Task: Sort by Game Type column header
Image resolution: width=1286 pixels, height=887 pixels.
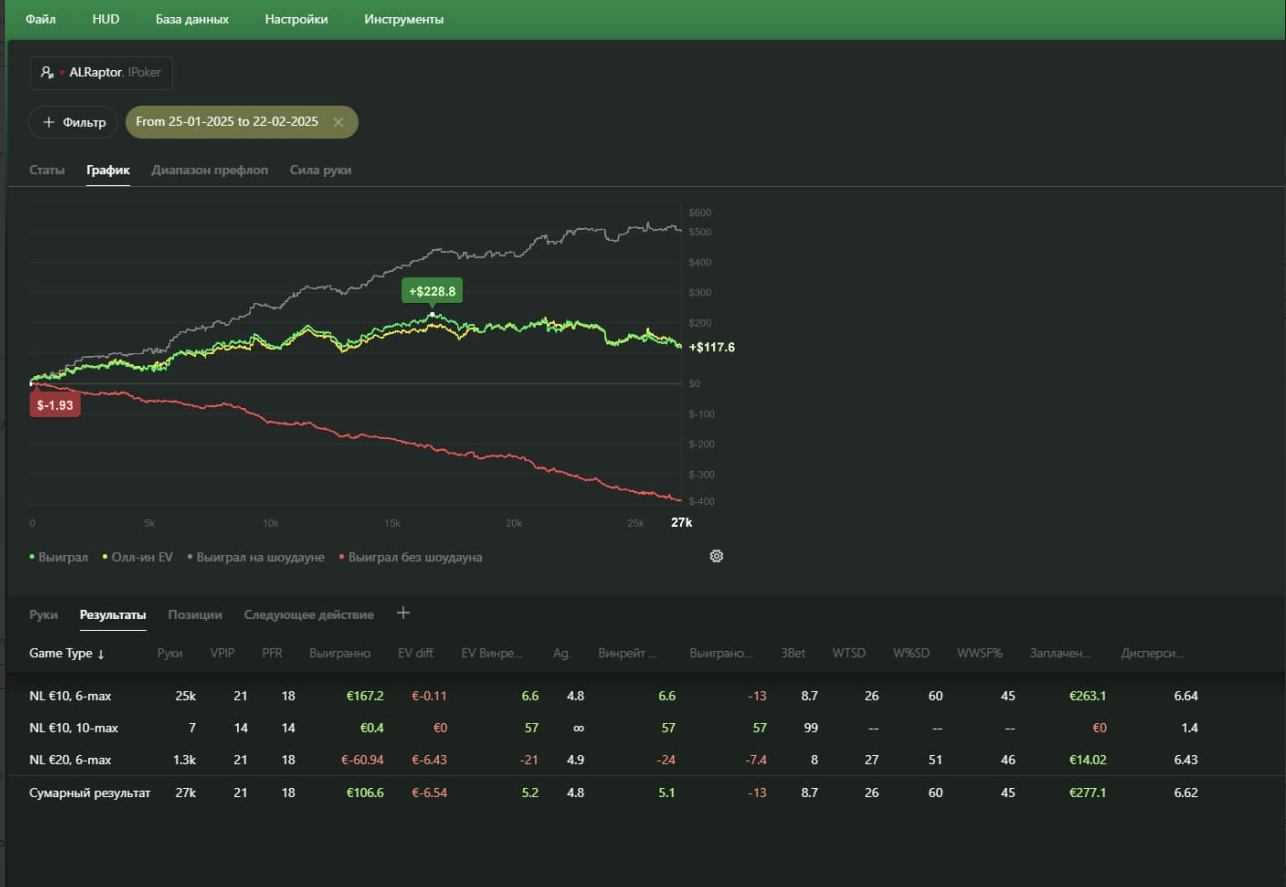Action: pos(67,653)
